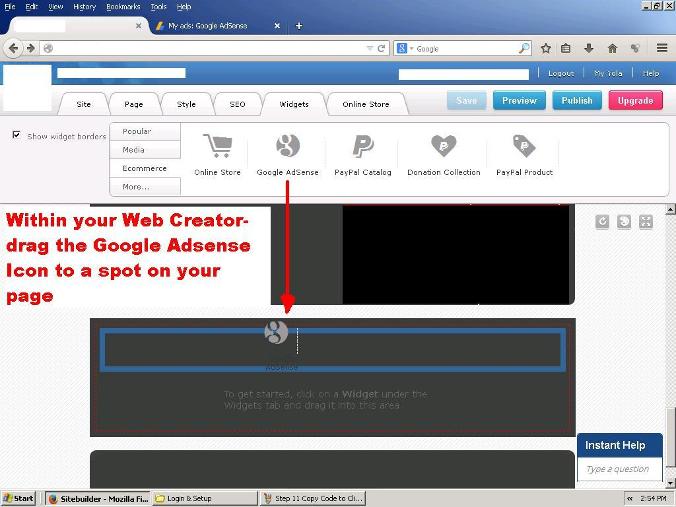The height and width of the screenshot is (507, 676).
Task: Select the Ecommerce widget category
Action: pos(145,168)
